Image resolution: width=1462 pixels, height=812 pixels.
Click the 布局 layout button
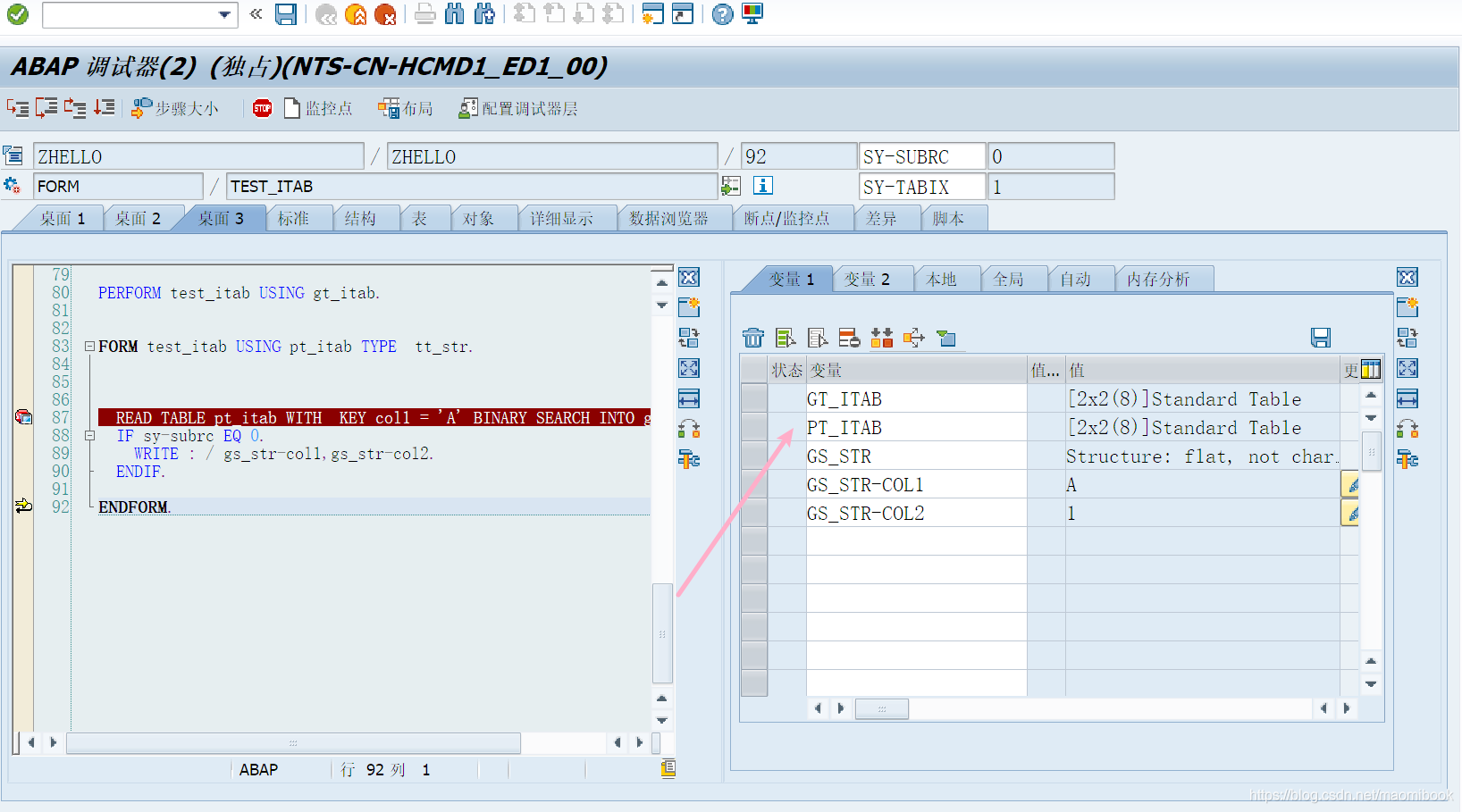click(406, 108)
